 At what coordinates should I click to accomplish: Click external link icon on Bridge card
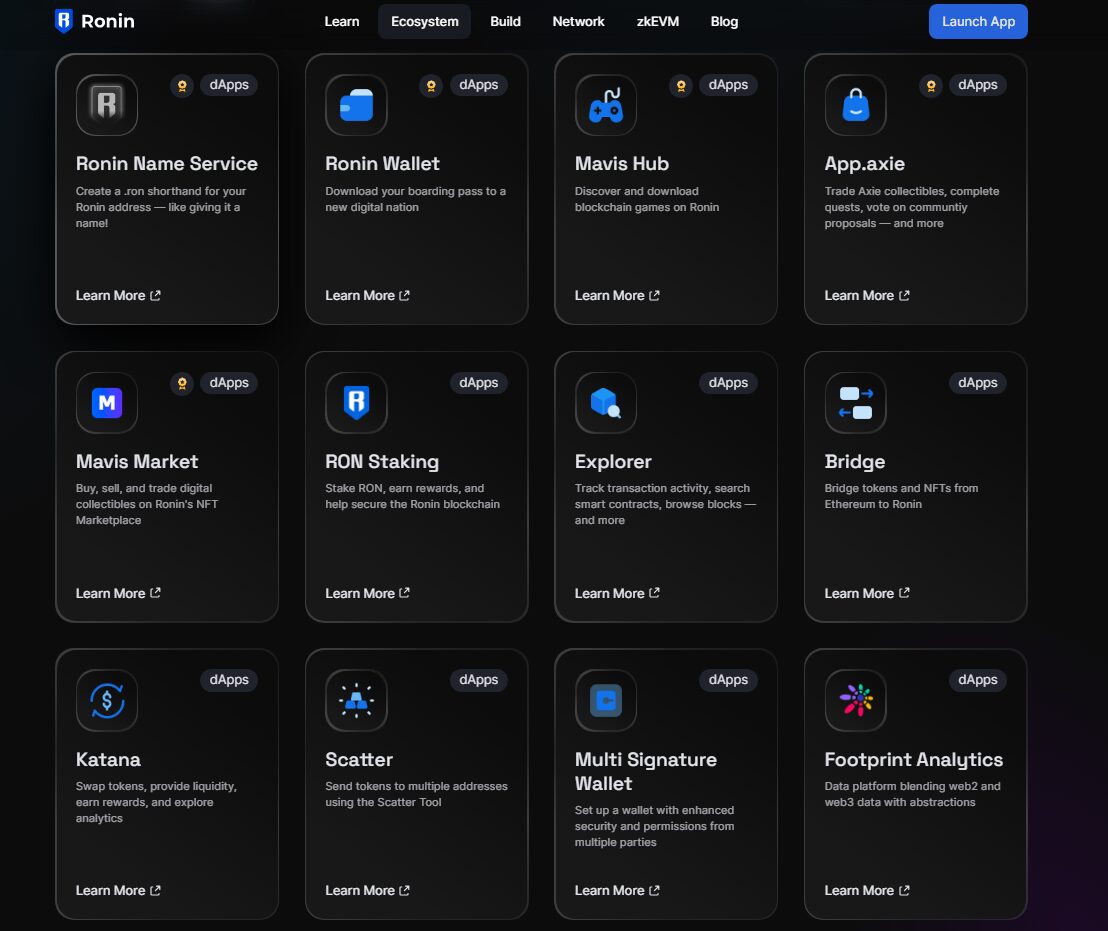[904, 593]
